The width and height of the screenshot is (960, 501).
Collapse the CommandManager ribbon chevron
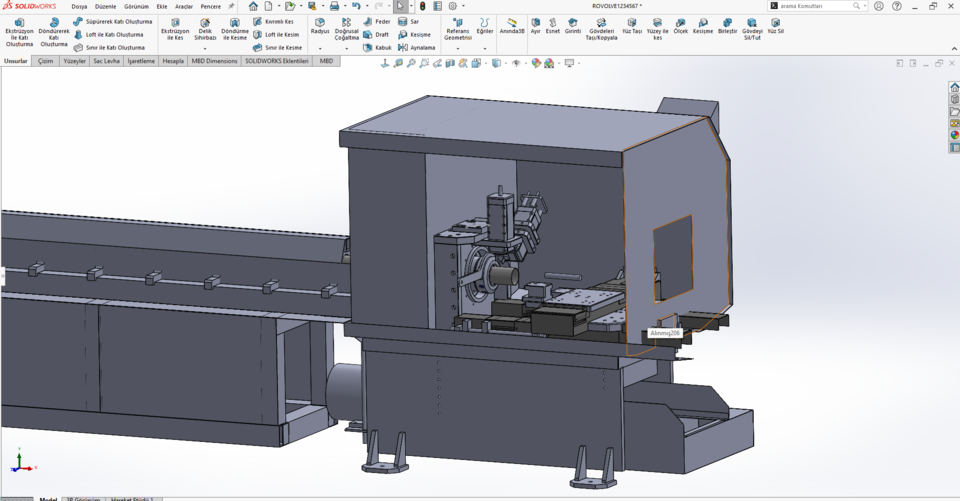(954, 49)
